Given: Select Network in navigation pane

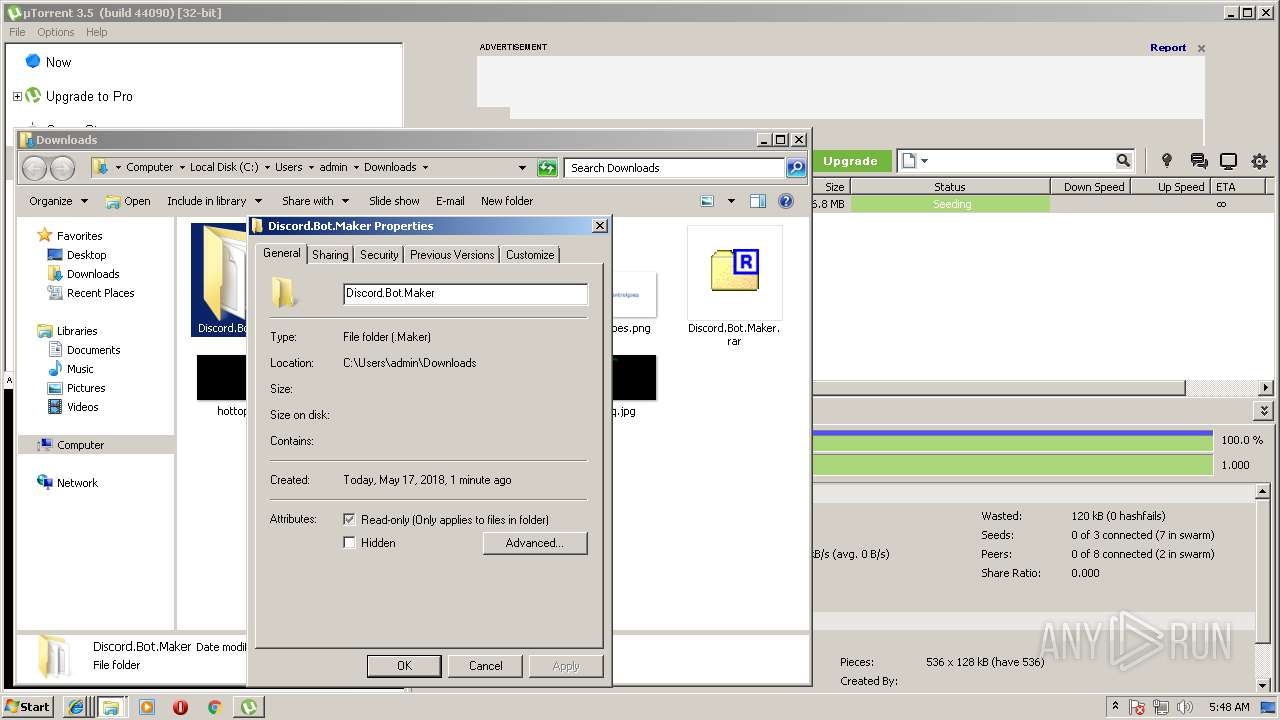Looking at the screenshot, I should pyautogui.click(x=77, y=483).
